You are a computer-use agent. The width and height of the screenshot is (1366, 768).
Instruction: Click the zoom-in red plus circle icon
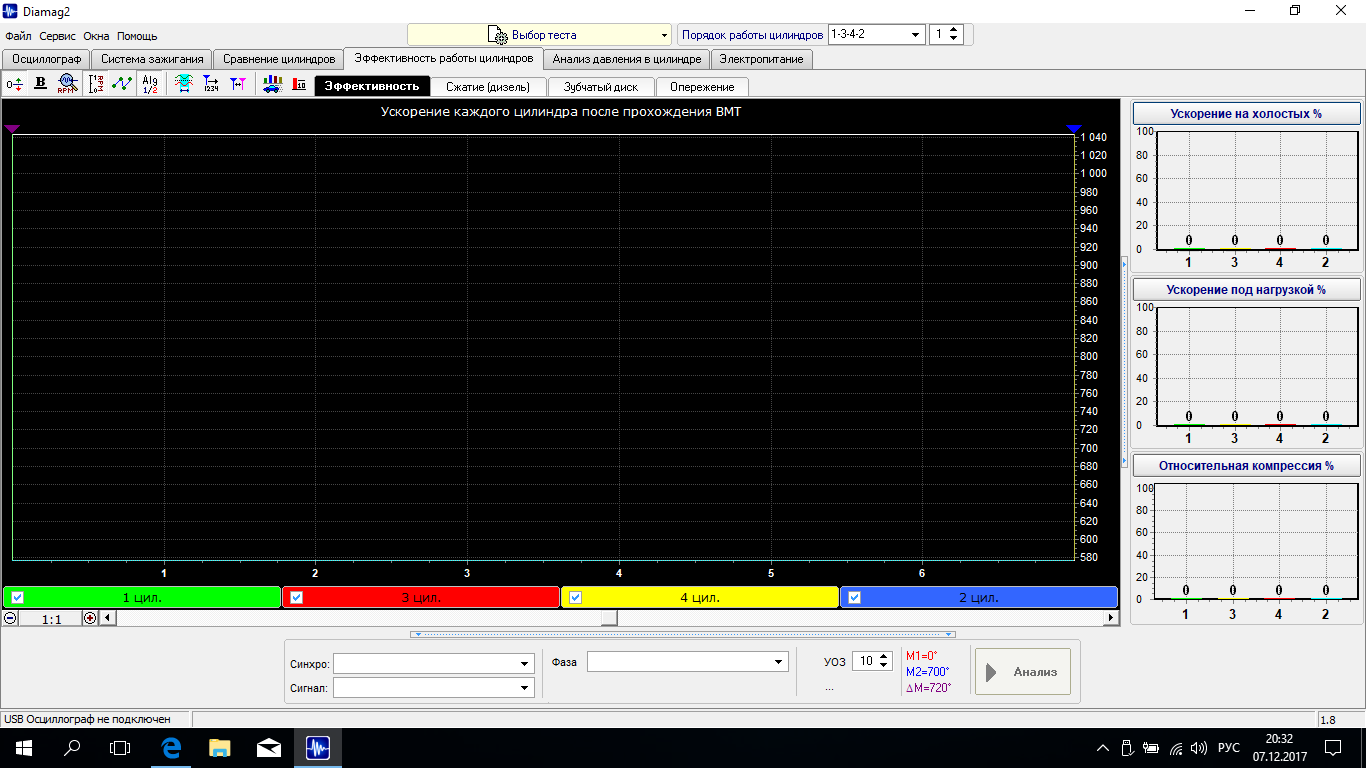tap(90, 618)
